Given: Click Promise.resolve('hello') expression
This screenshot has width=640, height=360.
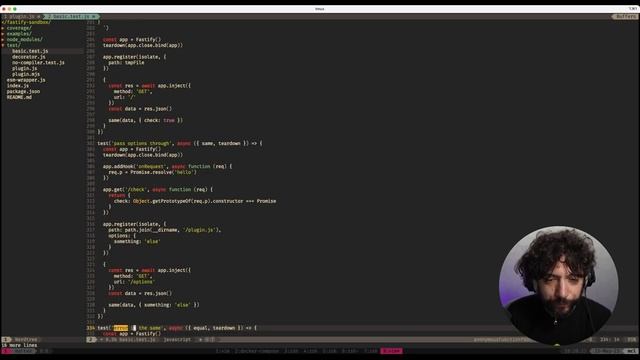Looking at the screenshot, I should pos(163,172).
